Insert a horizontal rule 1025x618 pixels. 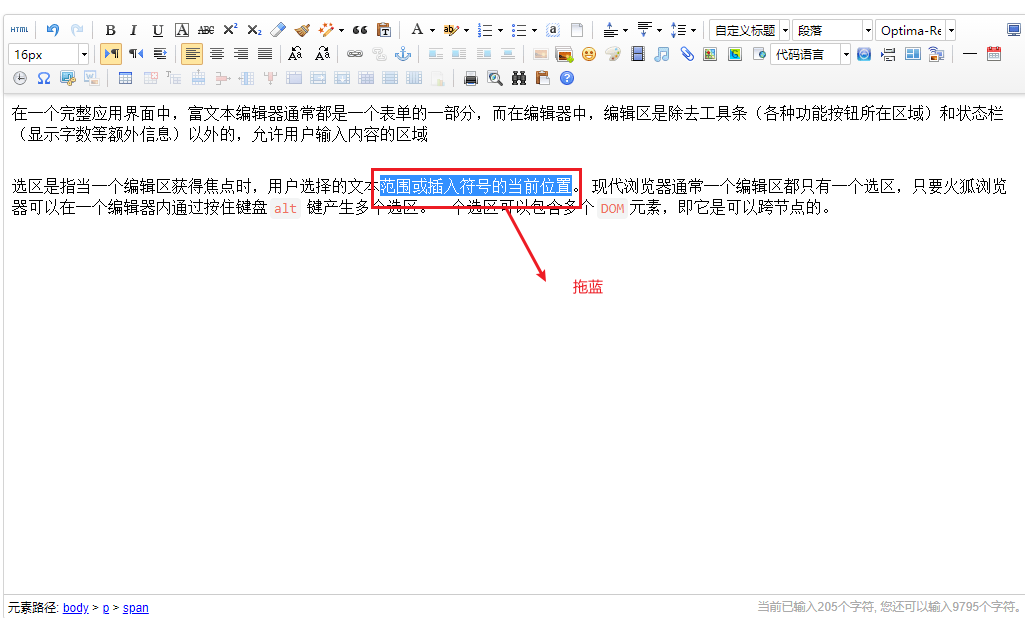click(969, 54)
